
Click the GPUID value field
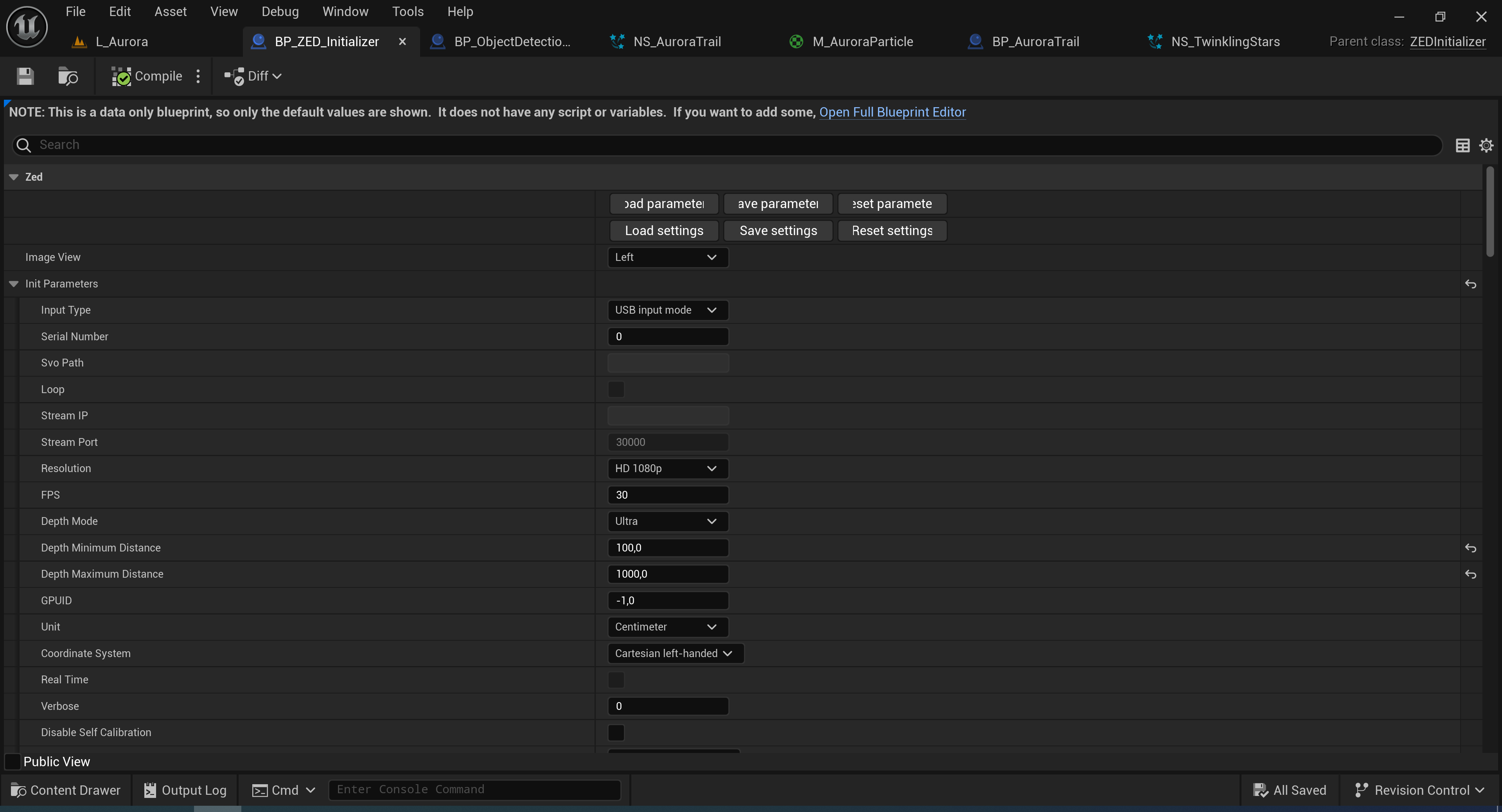[x=668, y=600]
